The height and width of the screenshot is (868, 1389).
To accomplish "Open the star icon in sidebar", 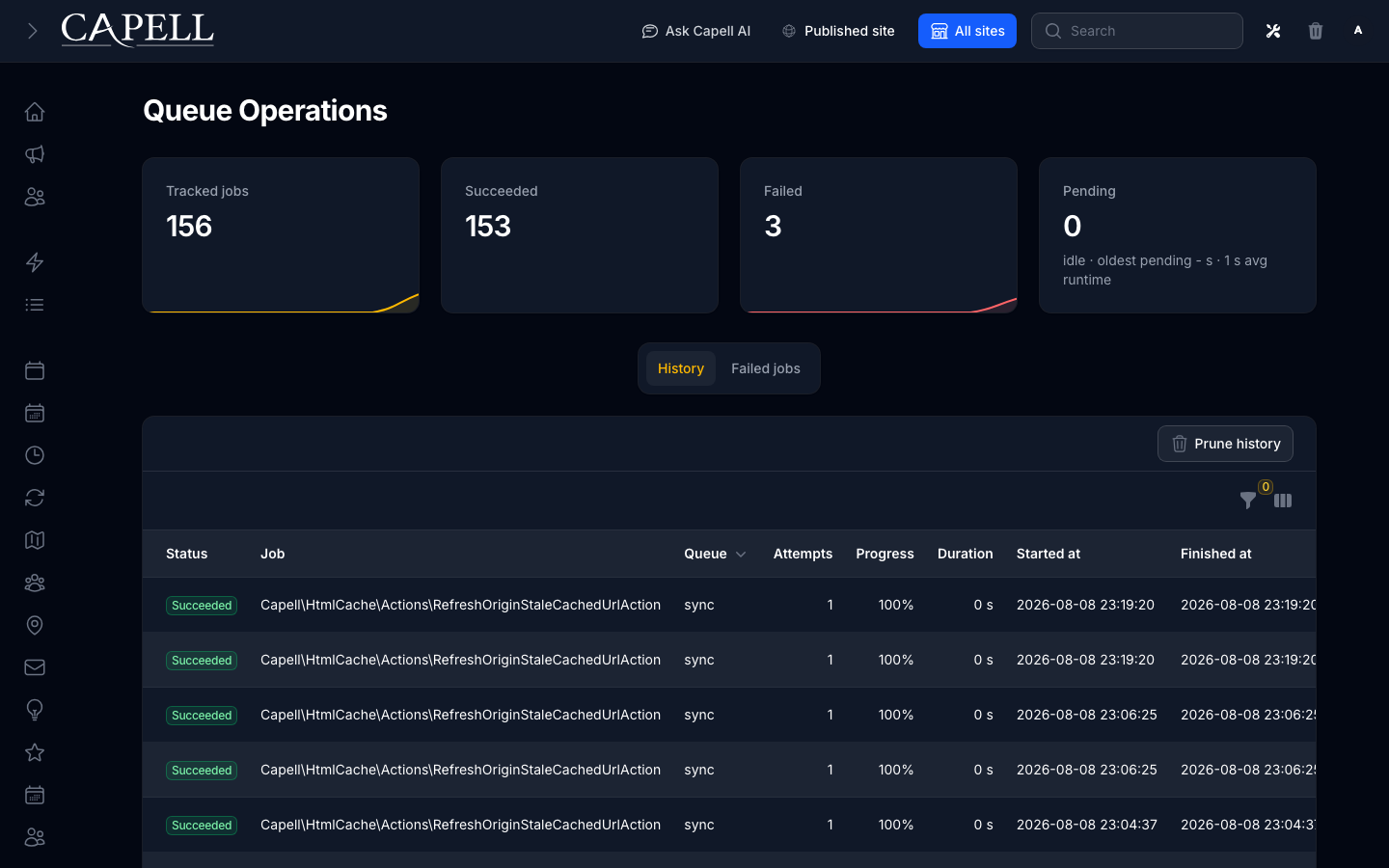I will click(35, 752).
